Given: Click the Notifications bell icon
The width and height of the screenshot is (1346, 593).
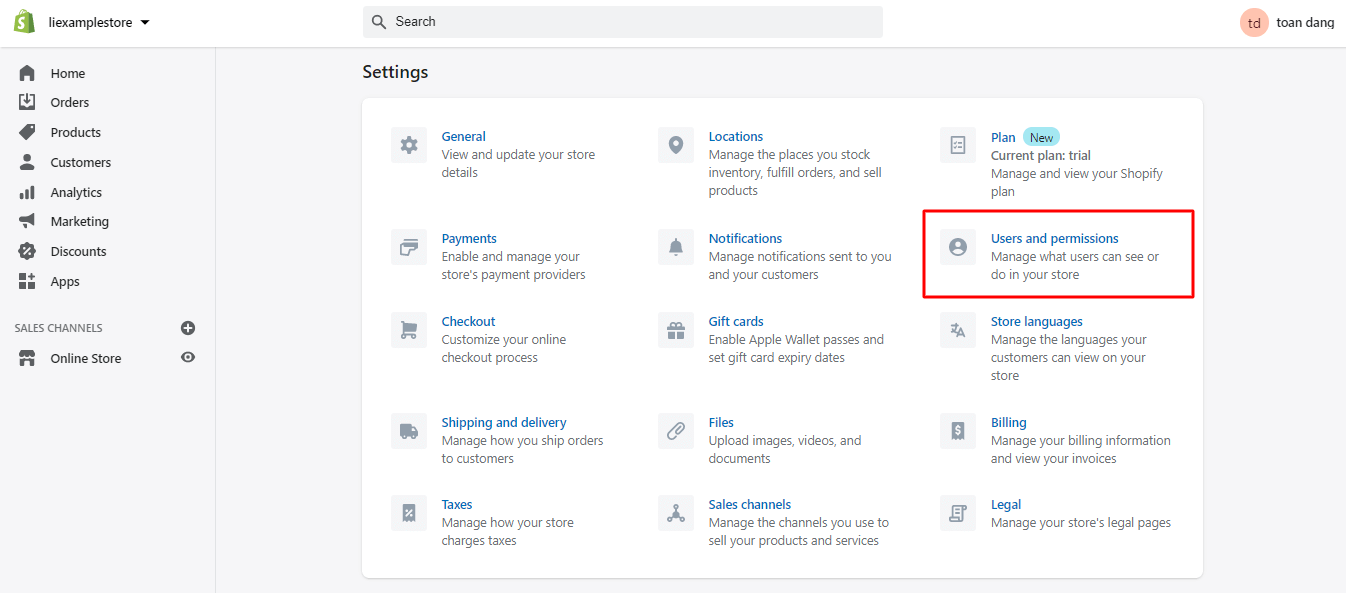Looking at the screenshot, I should (x=676, y=246).
